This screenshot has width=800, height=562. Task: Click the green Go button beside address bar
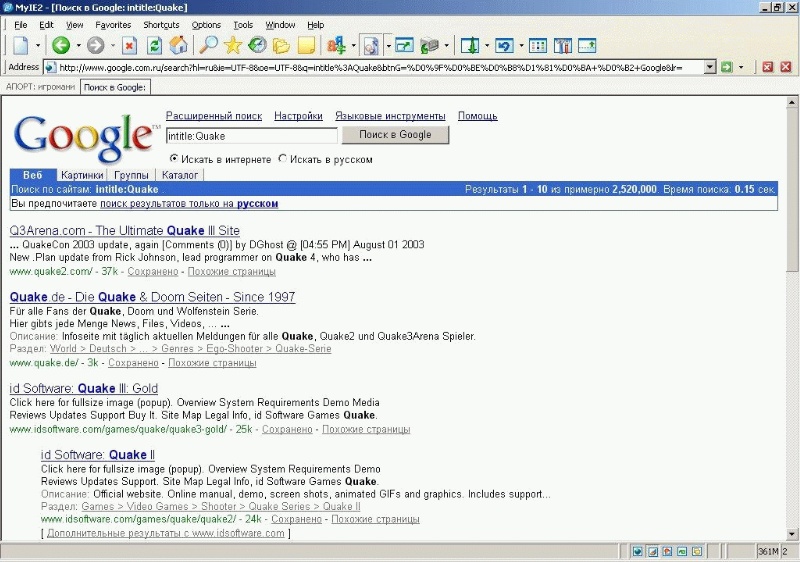[x=727, y=67]
